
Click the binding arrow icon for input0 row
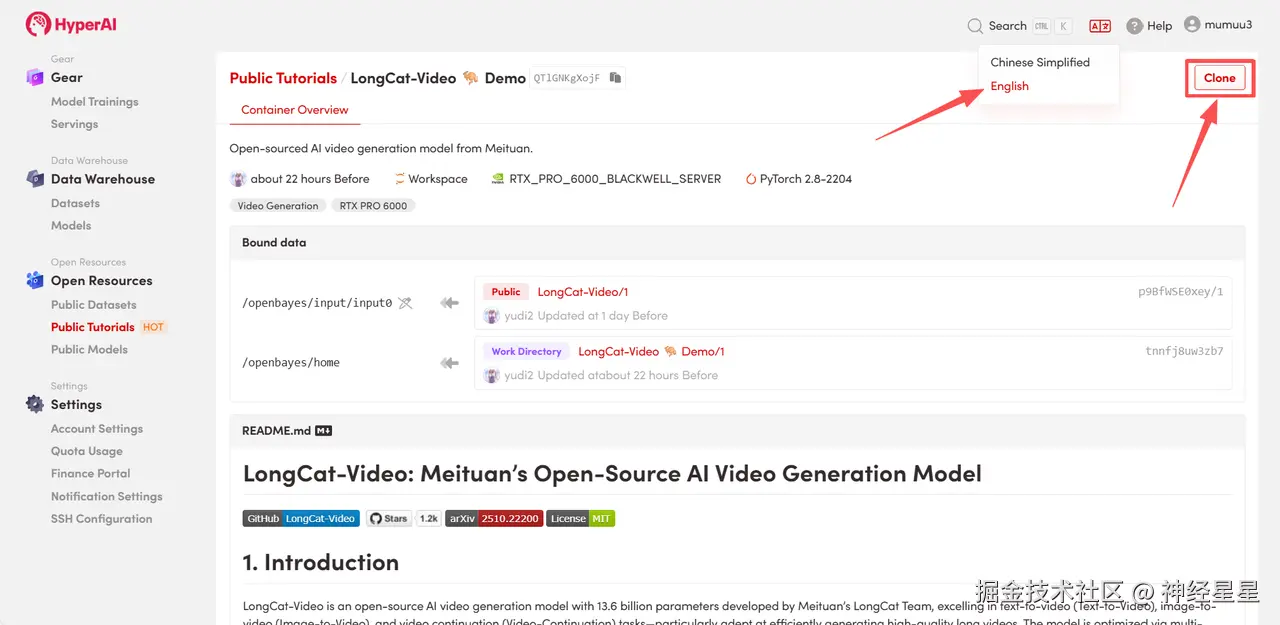pyautogui.click(x=449, y=303)
